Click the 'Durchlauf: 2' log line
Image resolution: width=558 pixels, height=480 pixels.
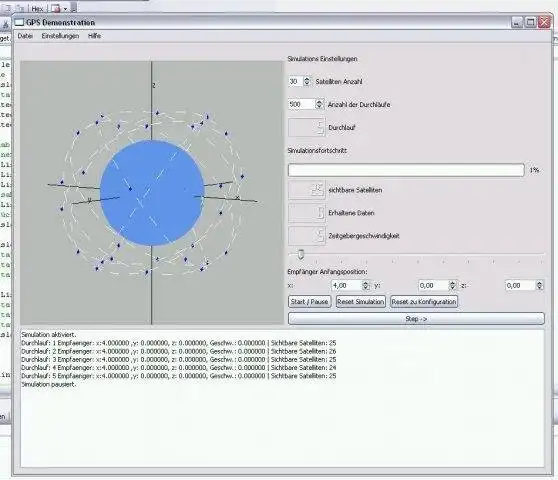click(x=179, y=351)
